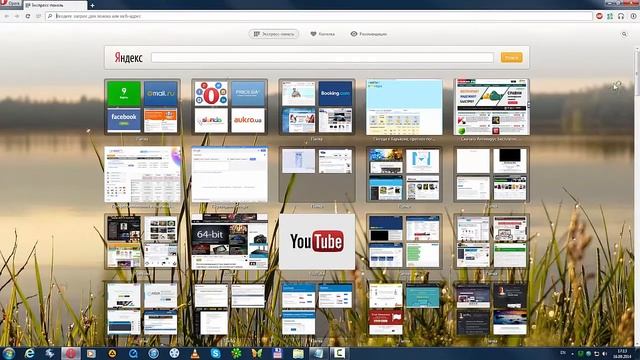Open the green ICQ flower taskbar icon
The image size is (640, 360).
pos(236,353)
